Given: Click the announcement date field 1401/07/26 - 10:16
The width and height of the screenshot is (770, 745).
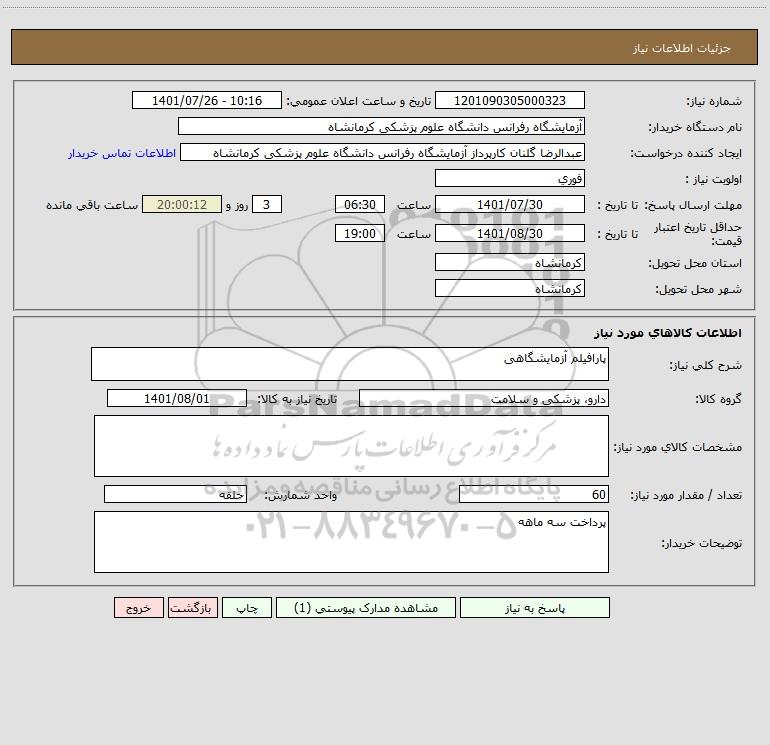Looking at the screenshot, I should coord(207,100).
